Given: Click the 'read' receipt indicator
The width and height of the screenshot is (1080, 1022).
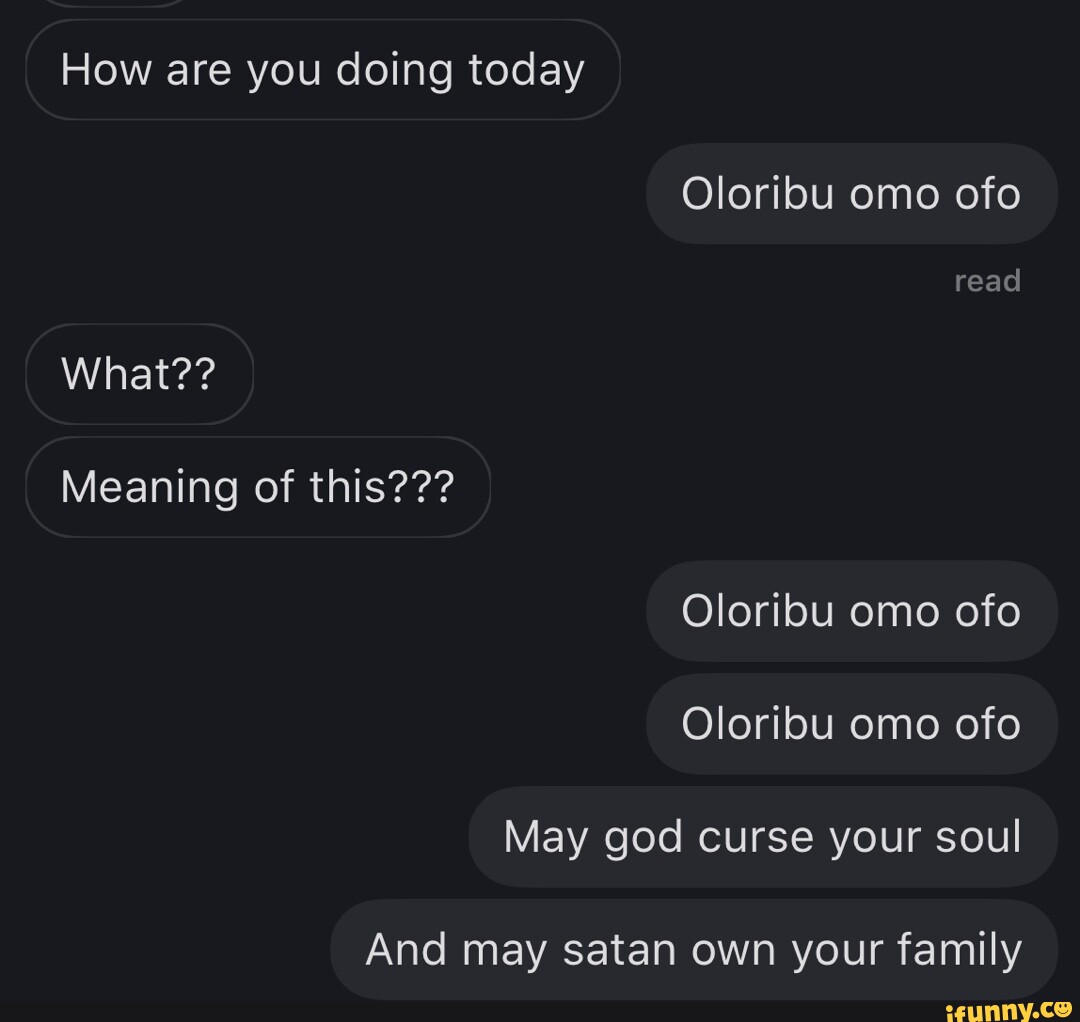Looking at the screenshot, I should [x=988, y=281].
